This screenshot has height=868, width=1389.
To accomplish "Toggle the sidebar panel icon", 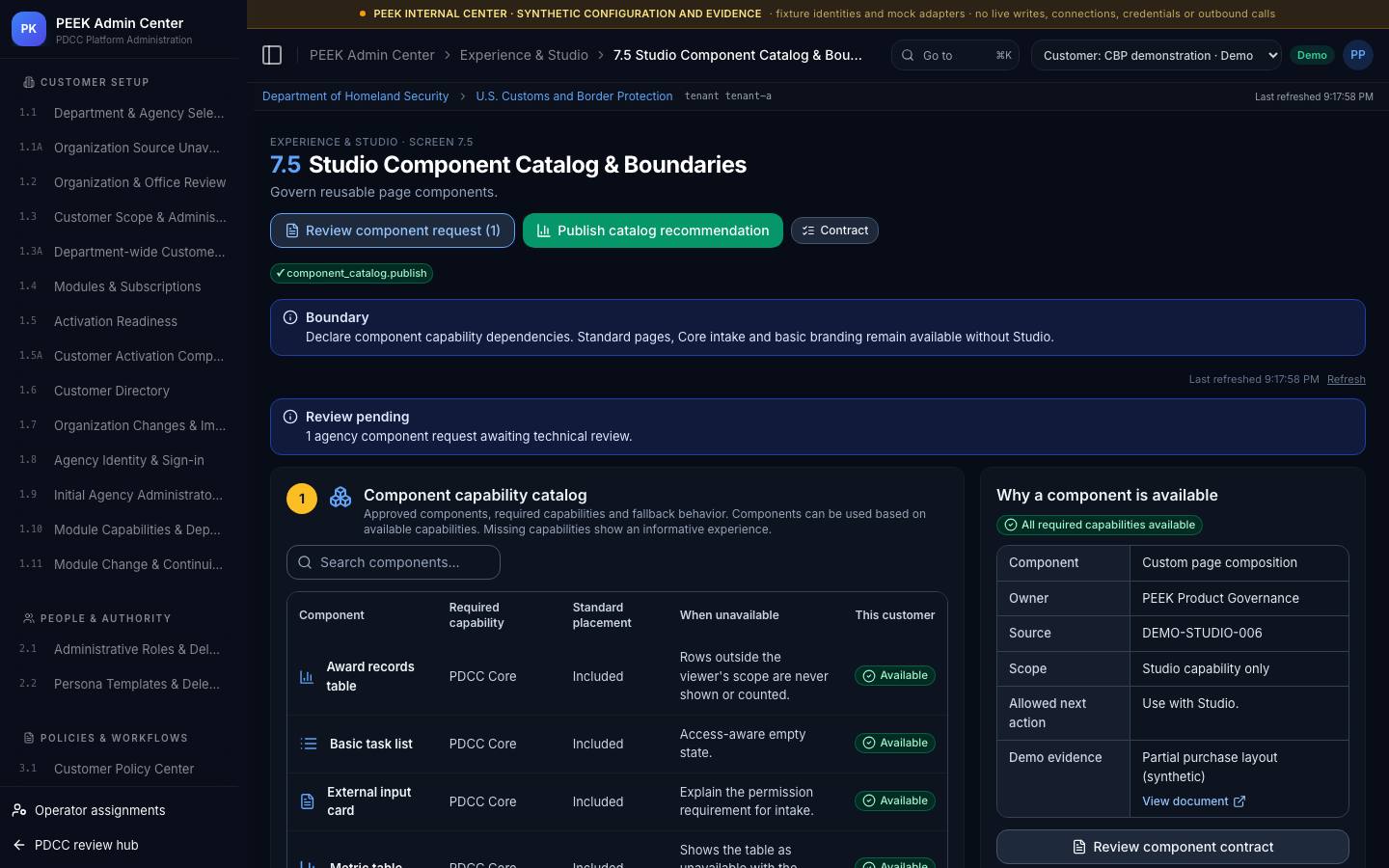I will (x=272, y=55).
